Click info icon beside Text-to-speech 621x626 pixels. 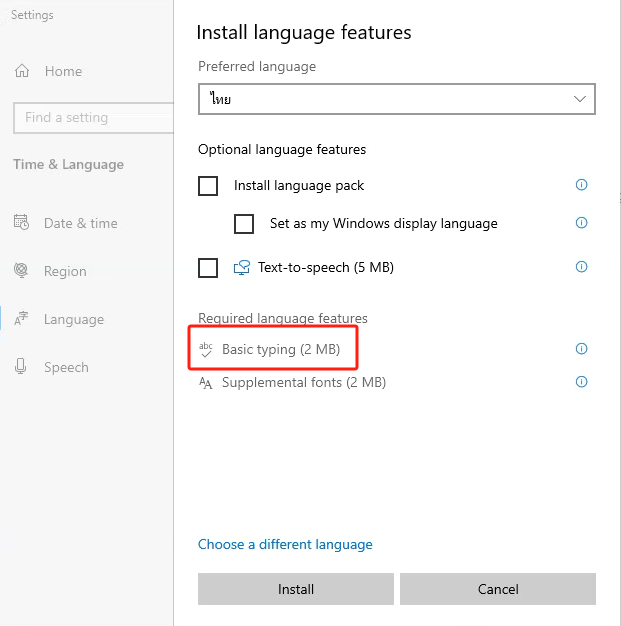[581, 267]
